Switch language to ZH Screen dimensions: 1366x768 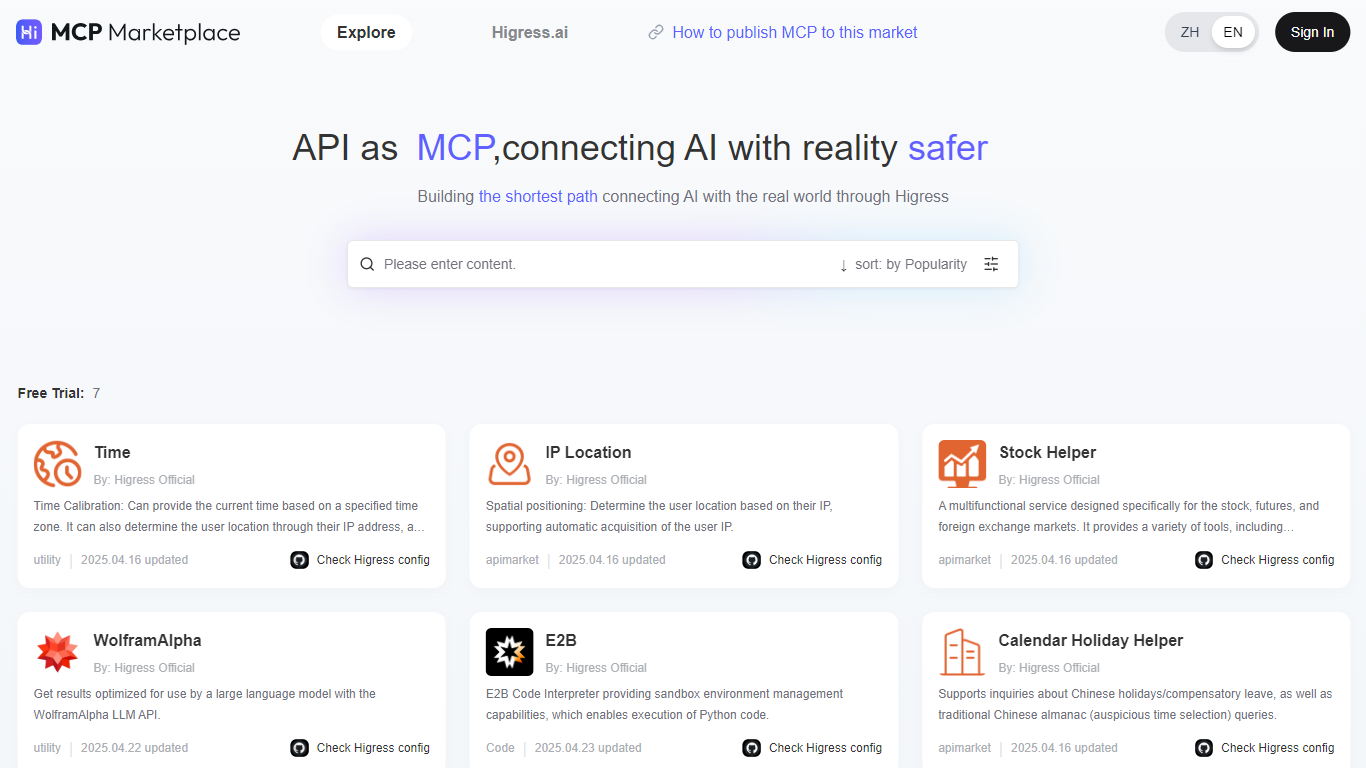pos(1190,32)
